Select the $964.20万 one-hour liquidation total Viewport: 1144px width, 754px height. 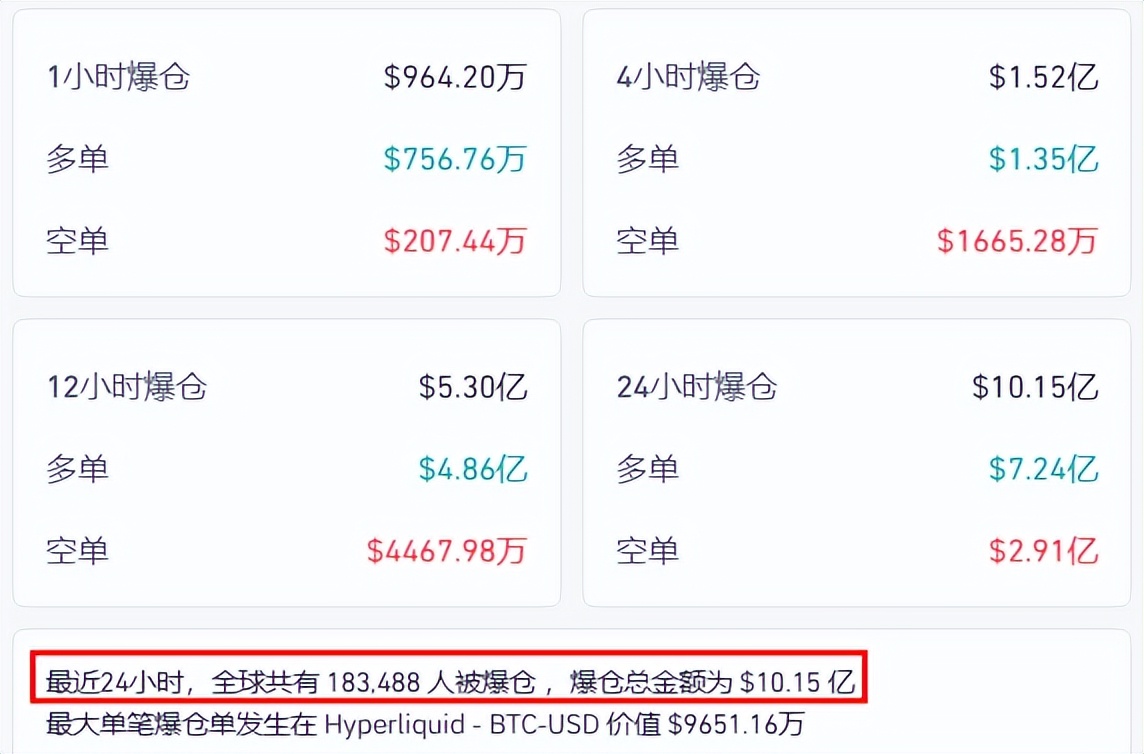[455, 77]
